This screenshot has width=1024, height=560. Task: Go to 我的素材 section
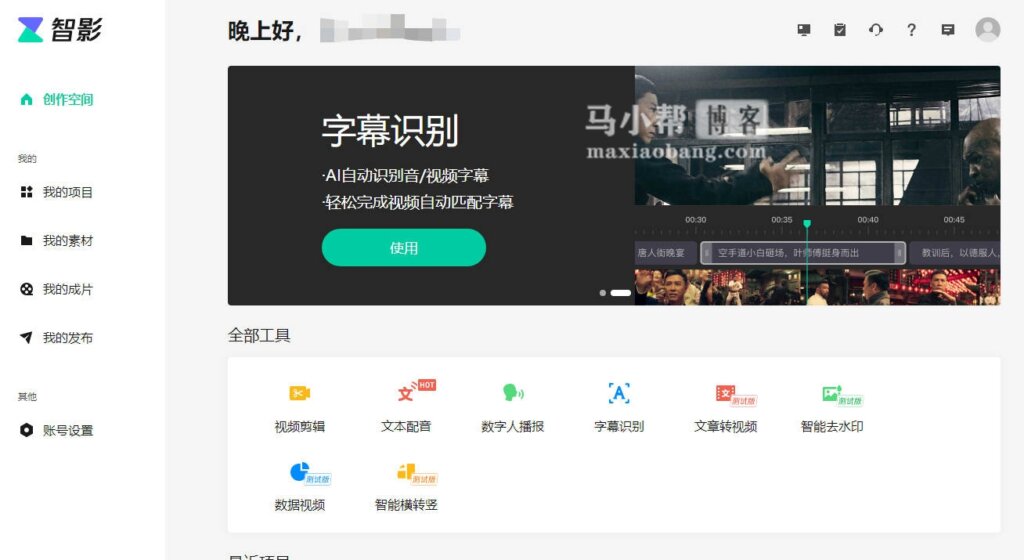[57, 240]
